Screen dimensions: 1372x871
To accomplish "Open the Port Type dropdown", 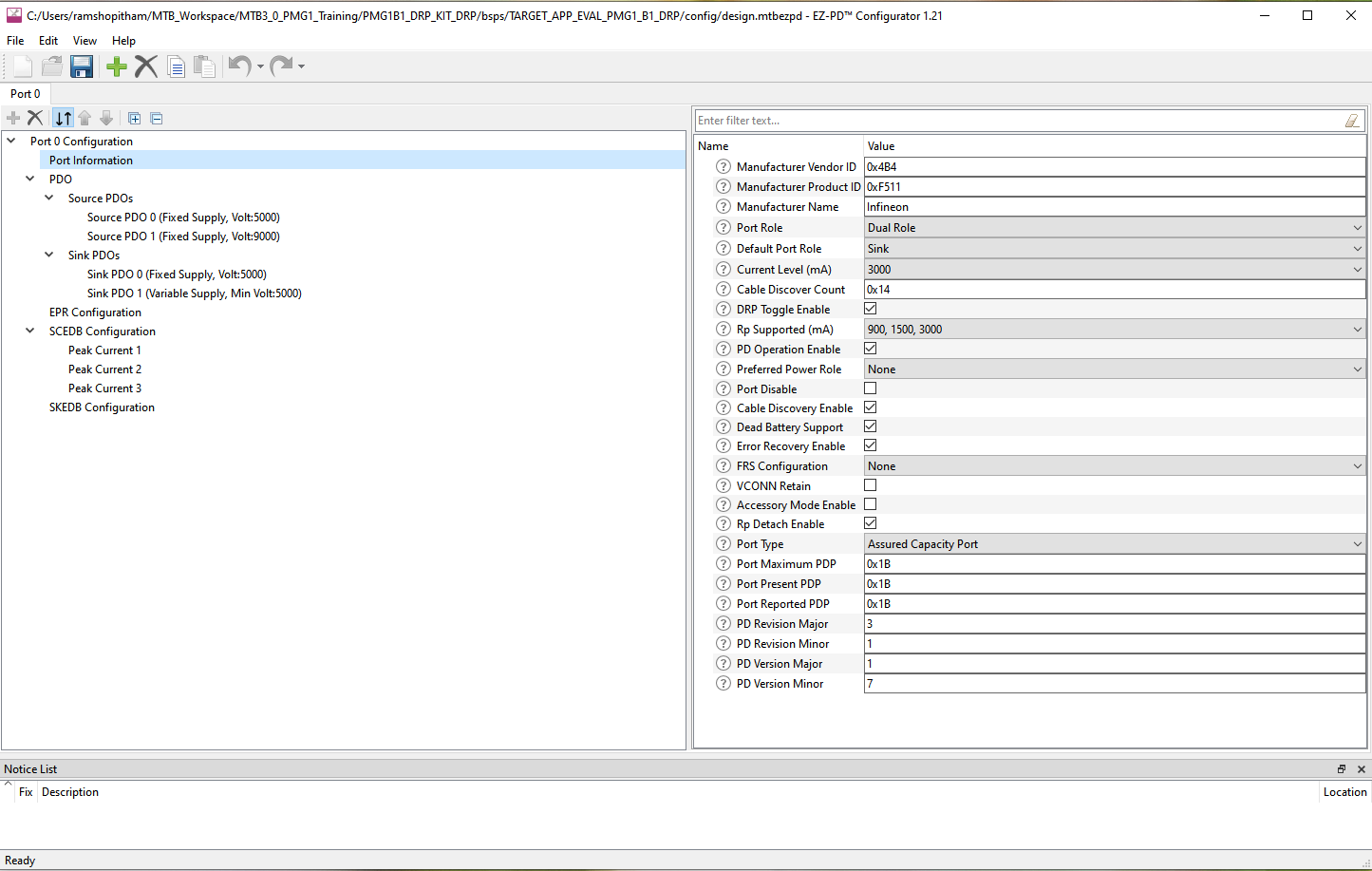I will click(1115, 544).
